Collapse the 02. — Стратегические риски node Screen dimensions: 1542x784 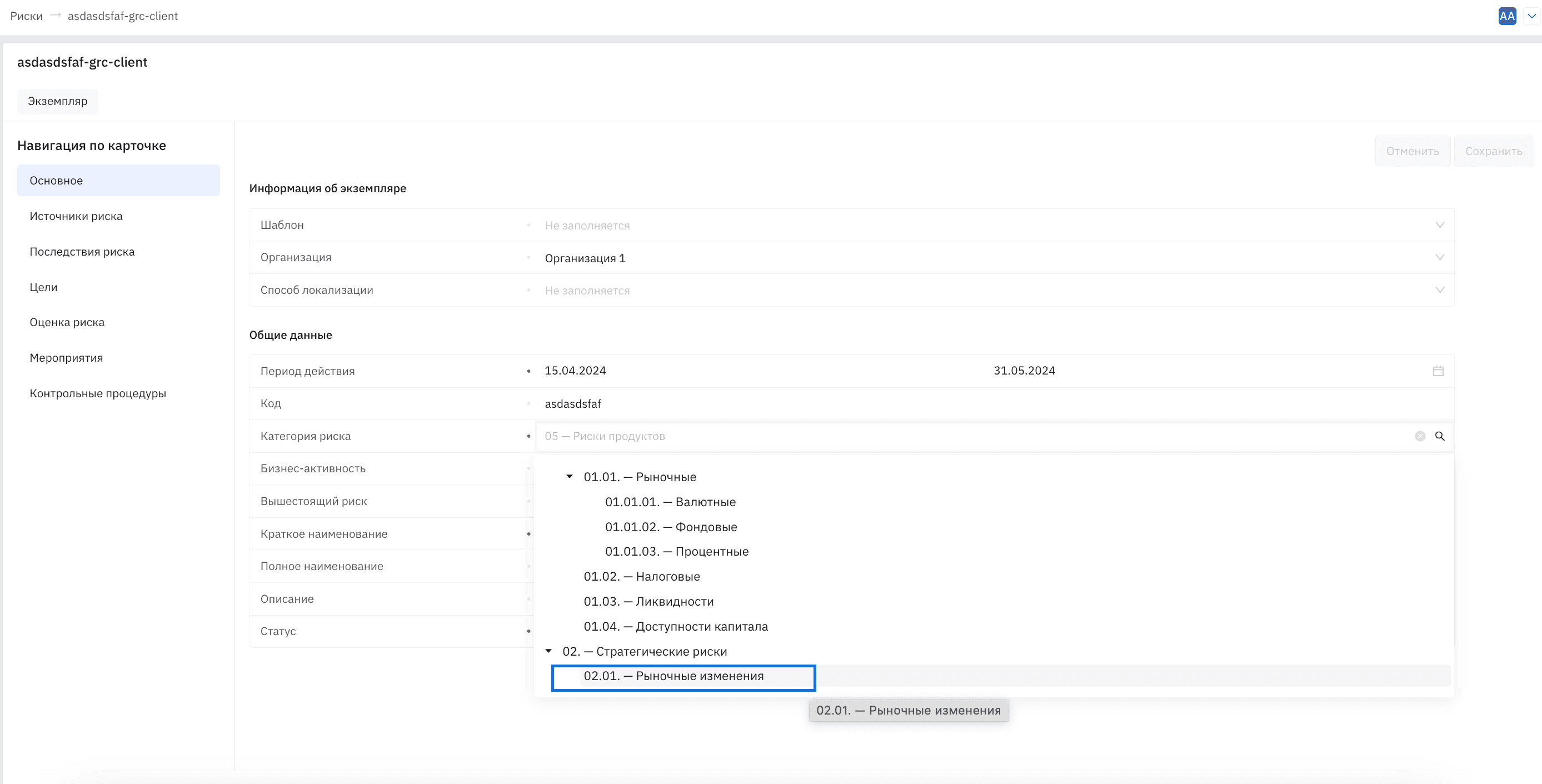[548, 651]
